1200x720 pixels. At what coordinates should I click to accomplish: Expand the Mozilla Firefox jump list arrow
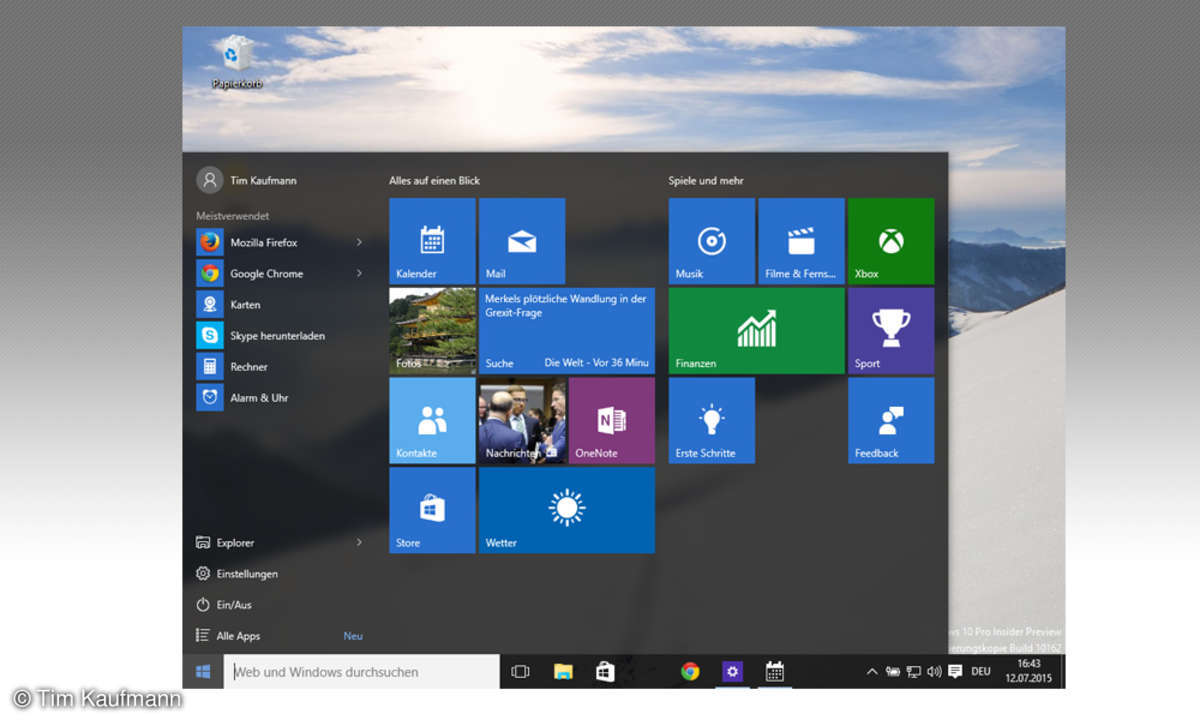click(x=359, y=242)
